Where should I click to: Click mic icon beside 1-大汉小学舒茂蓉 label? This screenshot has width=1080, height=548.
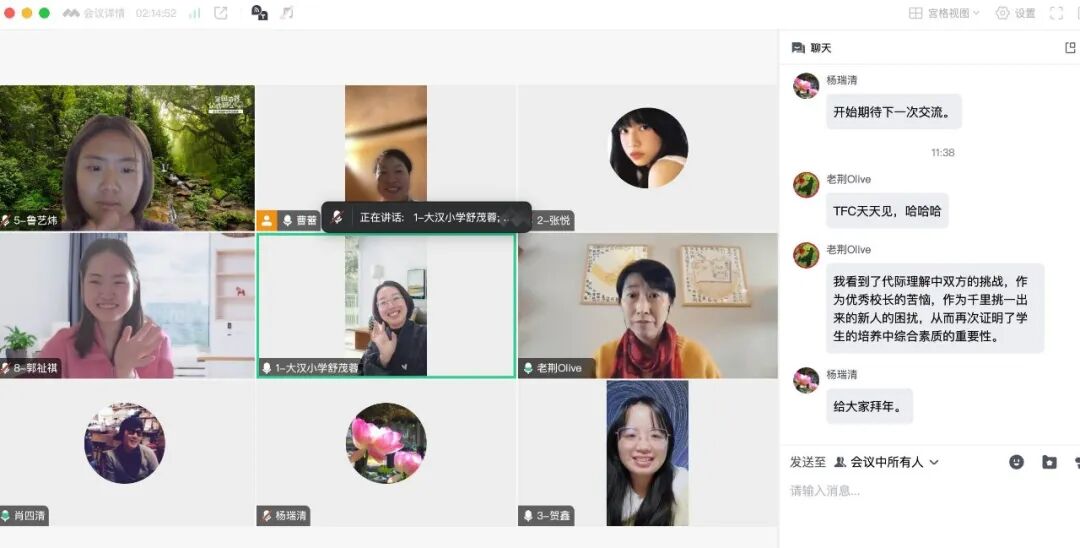(x=267, y=368)
